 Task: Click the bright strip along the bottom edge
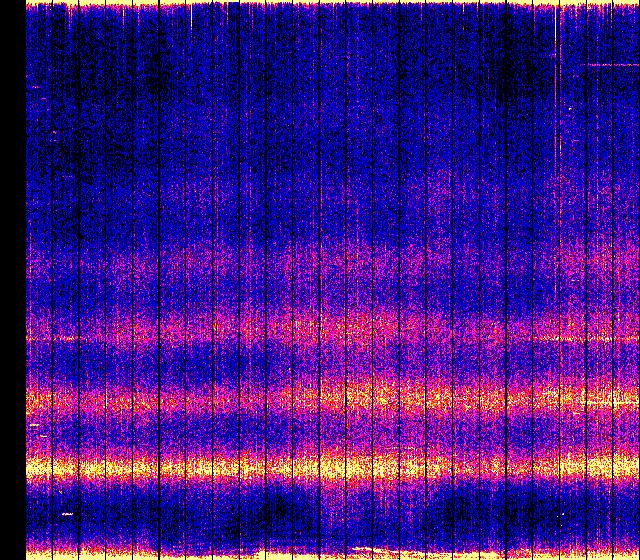tap(330, 553)
